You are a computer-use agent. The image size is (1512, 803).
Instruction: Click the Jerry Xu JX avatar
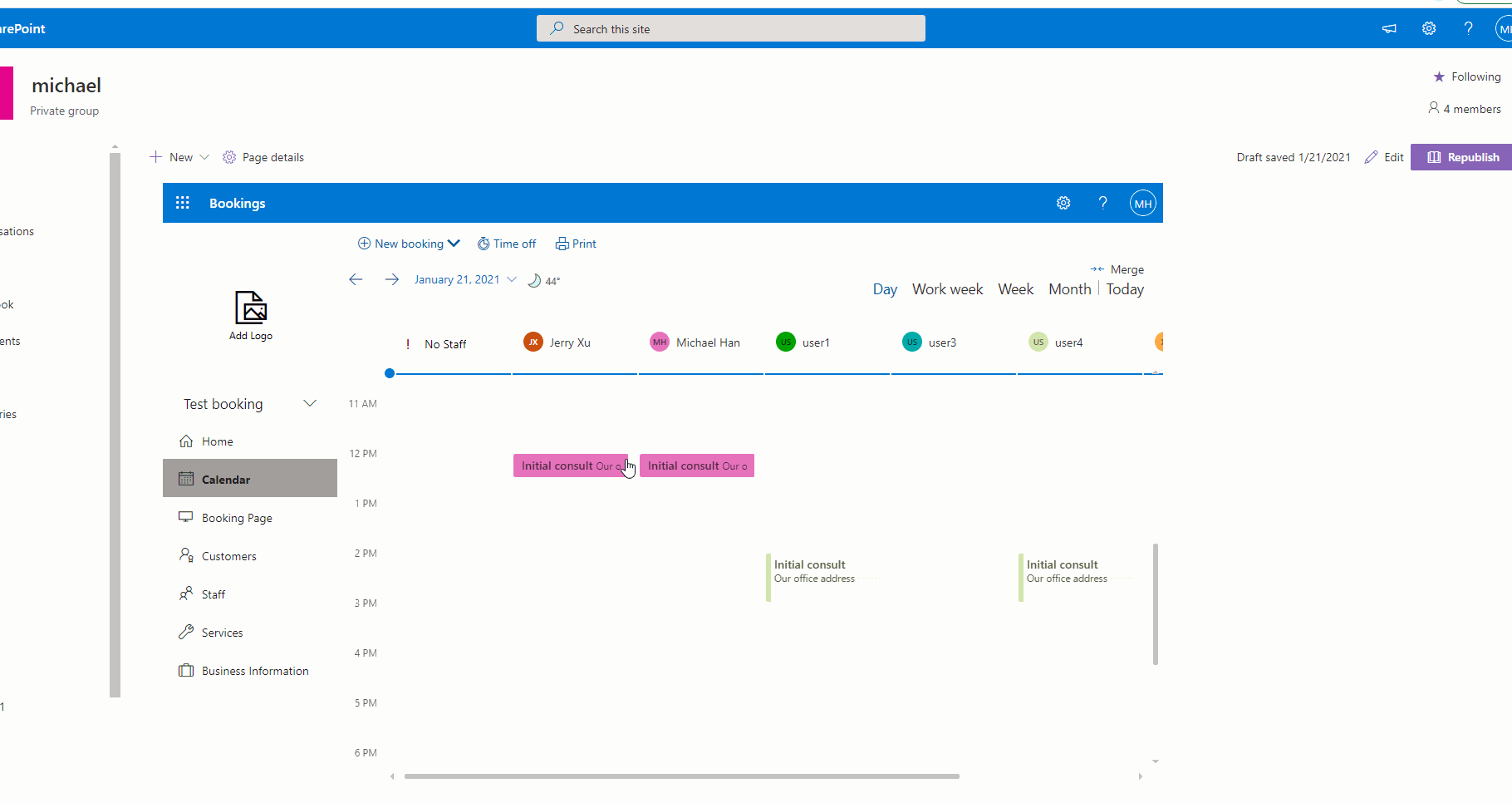pyautogui.click(x=533, y=342)
